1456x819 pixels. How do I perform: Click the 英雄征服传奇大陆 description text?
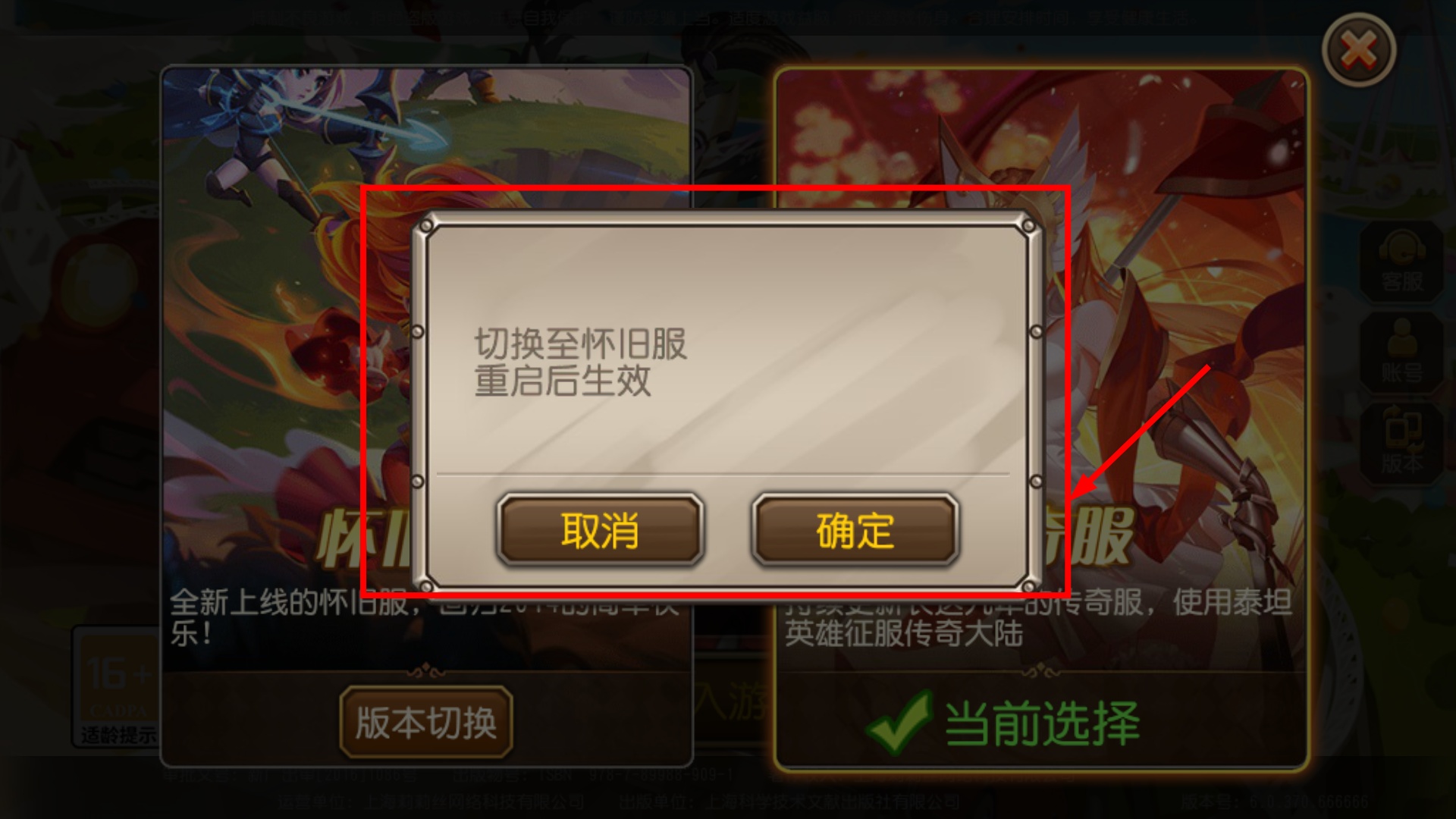point(904,634)
